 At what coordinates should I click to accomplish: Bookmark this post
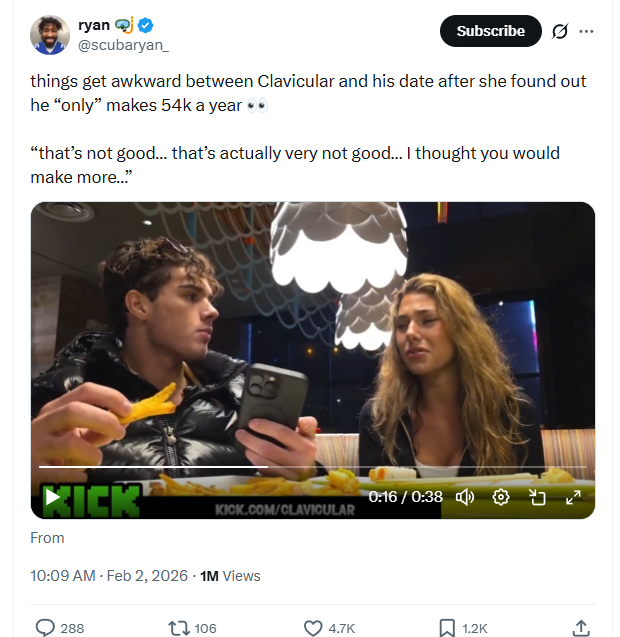[447, 628]
